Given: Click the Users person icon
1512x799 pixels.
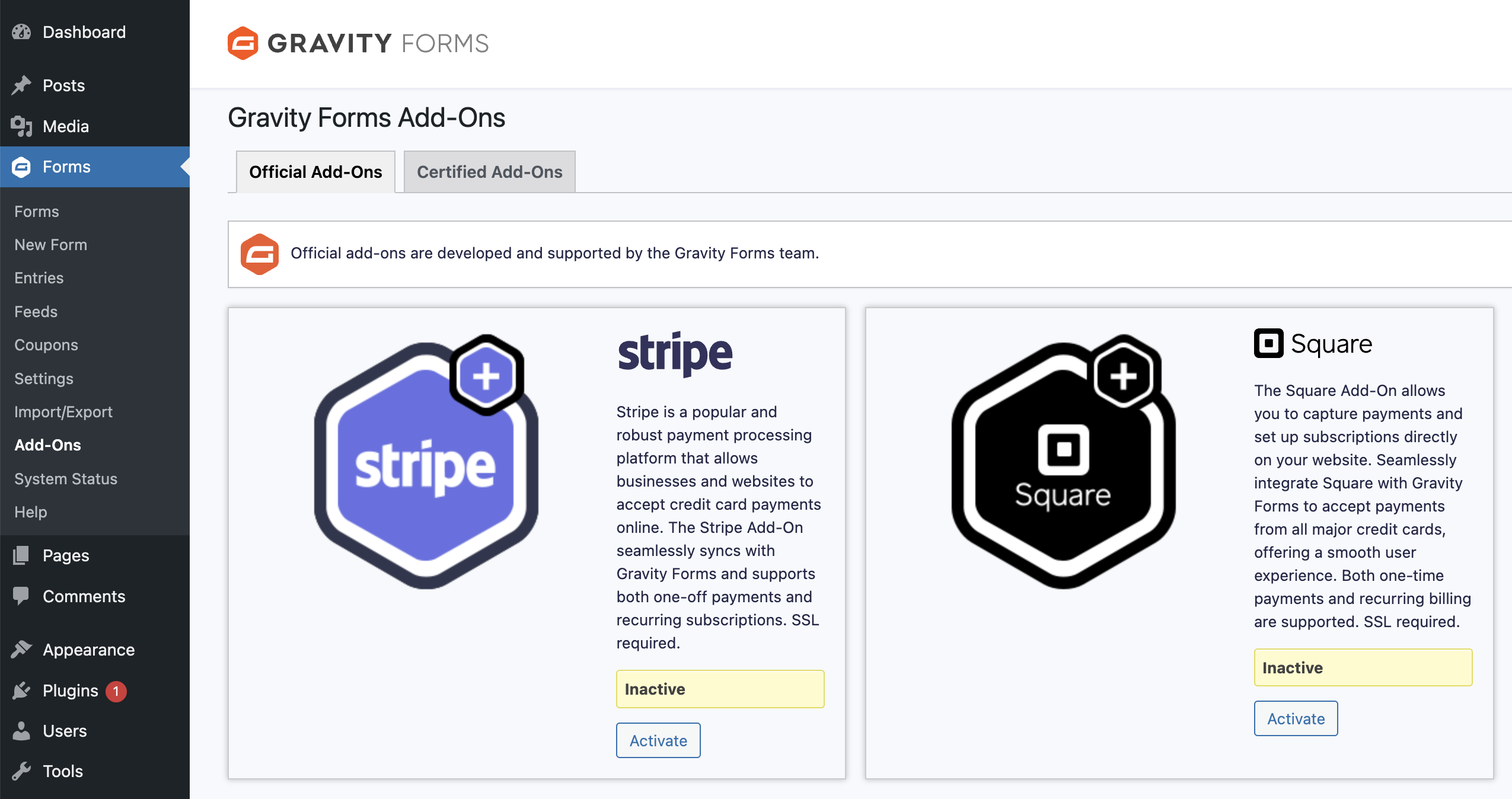Looking at the screenshot, I should (21, 731).
